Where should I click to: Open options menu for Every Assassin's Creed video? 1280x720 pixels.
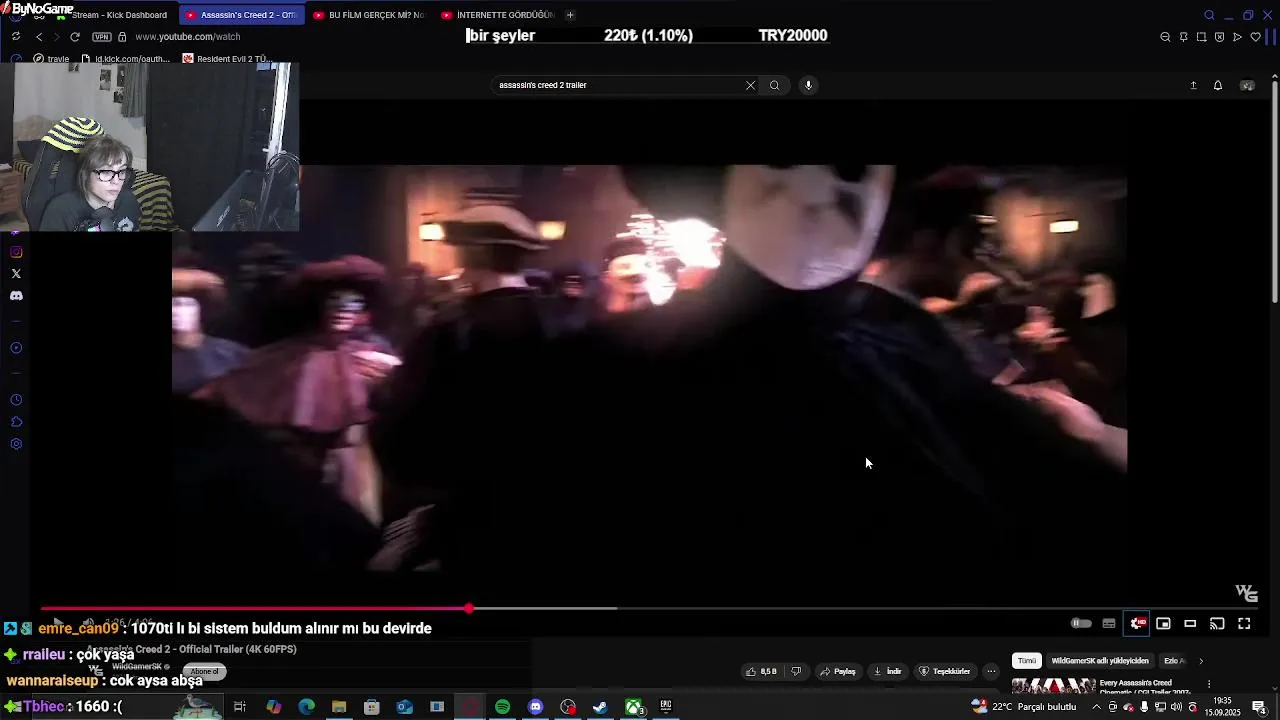click(1209, 686)
